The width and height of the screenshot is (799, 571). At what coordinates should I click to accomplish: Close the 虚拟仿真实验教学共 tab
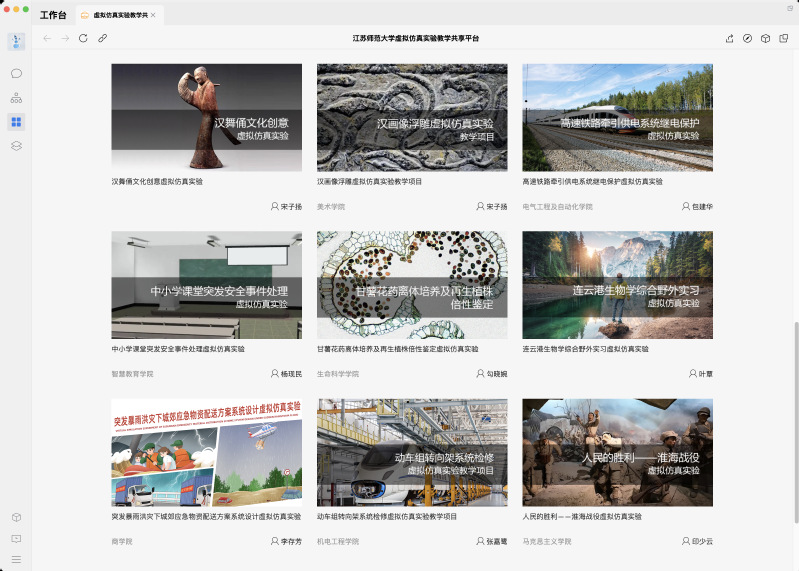(x=153, y=15)
